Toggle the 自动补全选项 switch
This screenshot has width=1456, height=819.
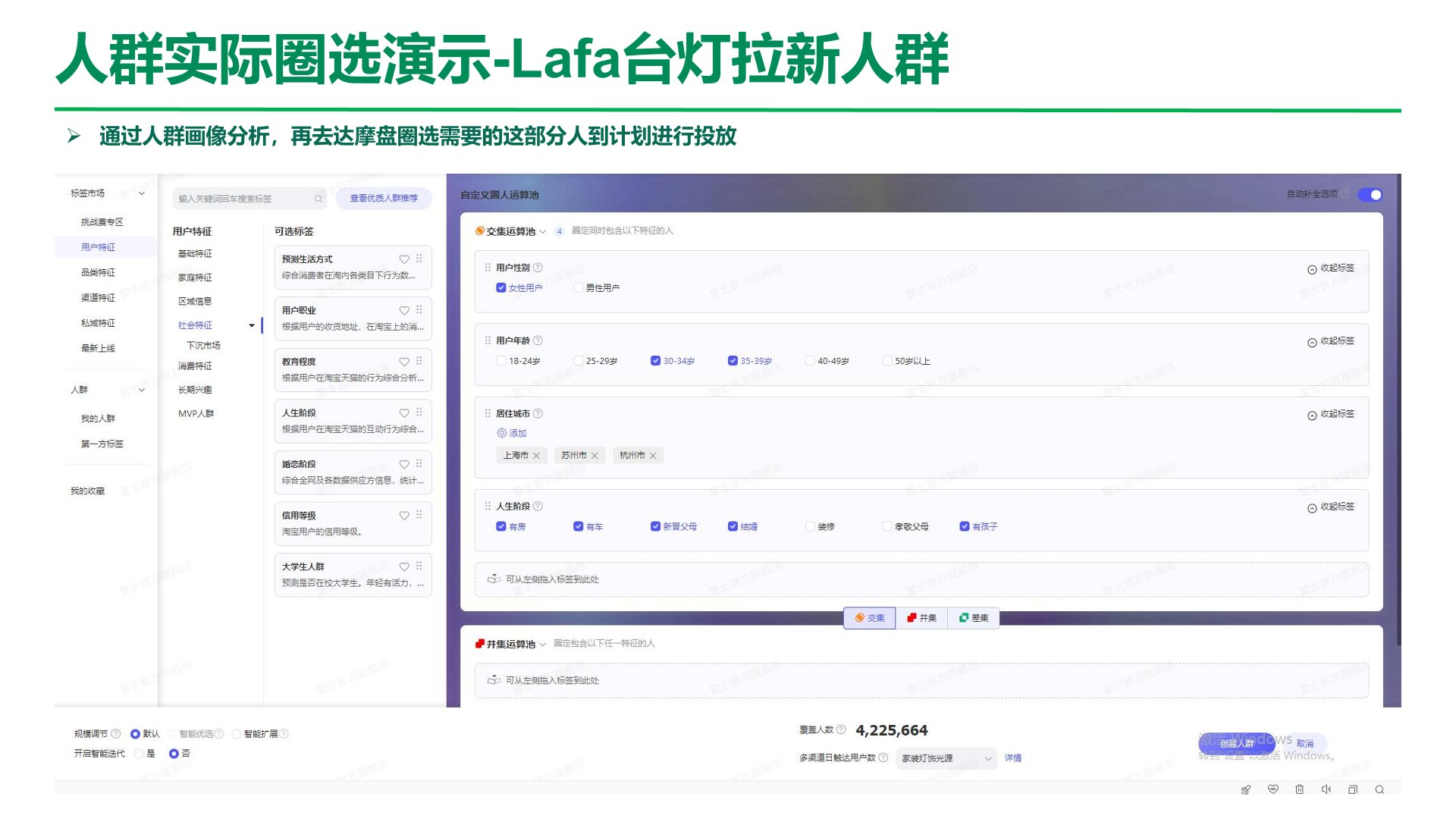tap(1370, 195)
